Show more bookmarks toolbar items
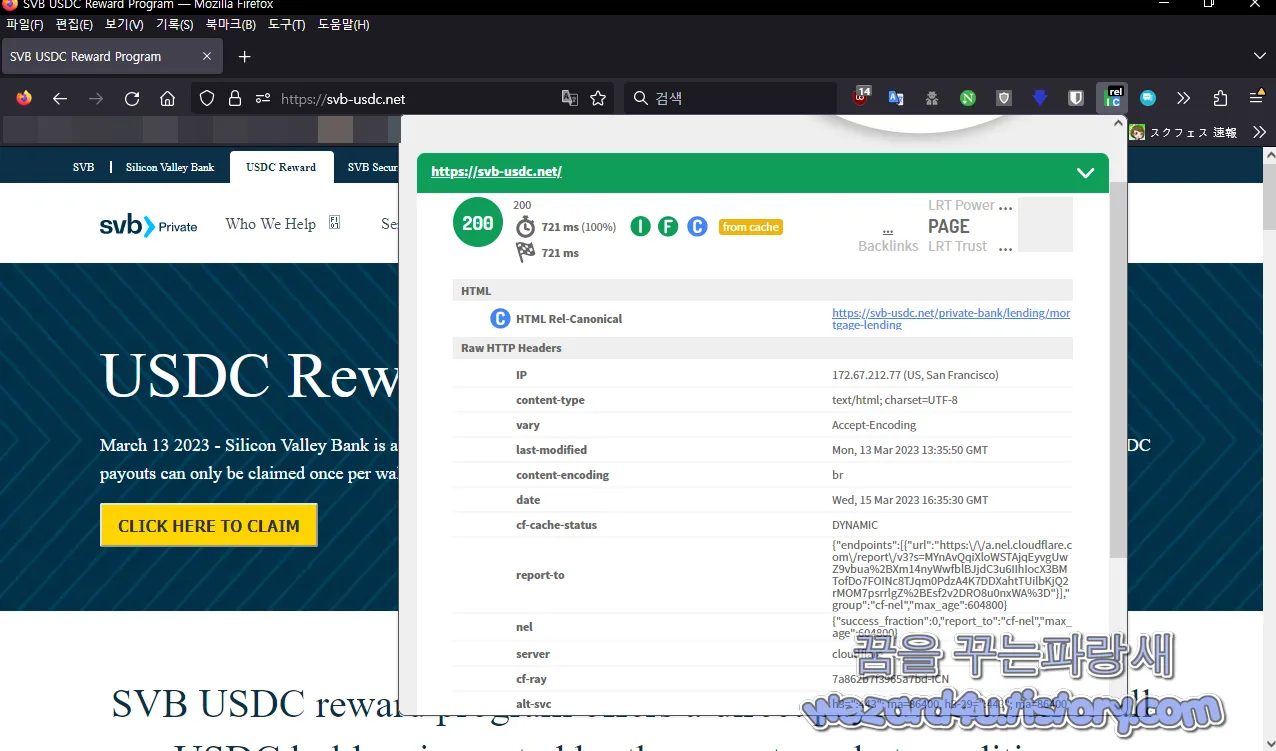The image size is (1276, 751). 1260,132
